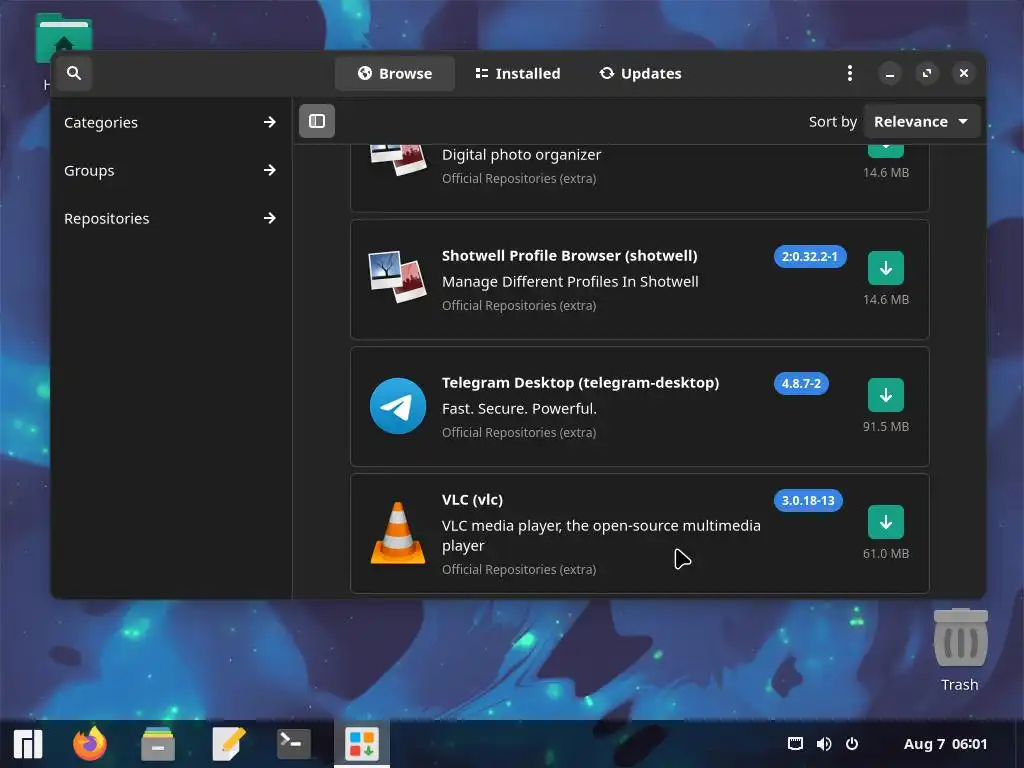Click the Shotwell Profile Browser photo icon
This screenshot has width=1024, height=768.
(x=398, y=277)
